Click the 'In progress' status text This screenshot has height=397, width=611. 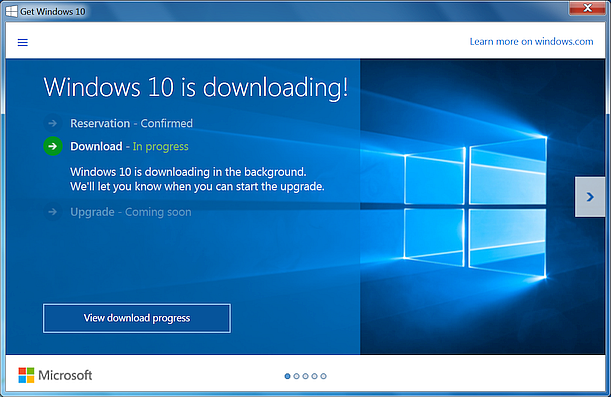161,146
